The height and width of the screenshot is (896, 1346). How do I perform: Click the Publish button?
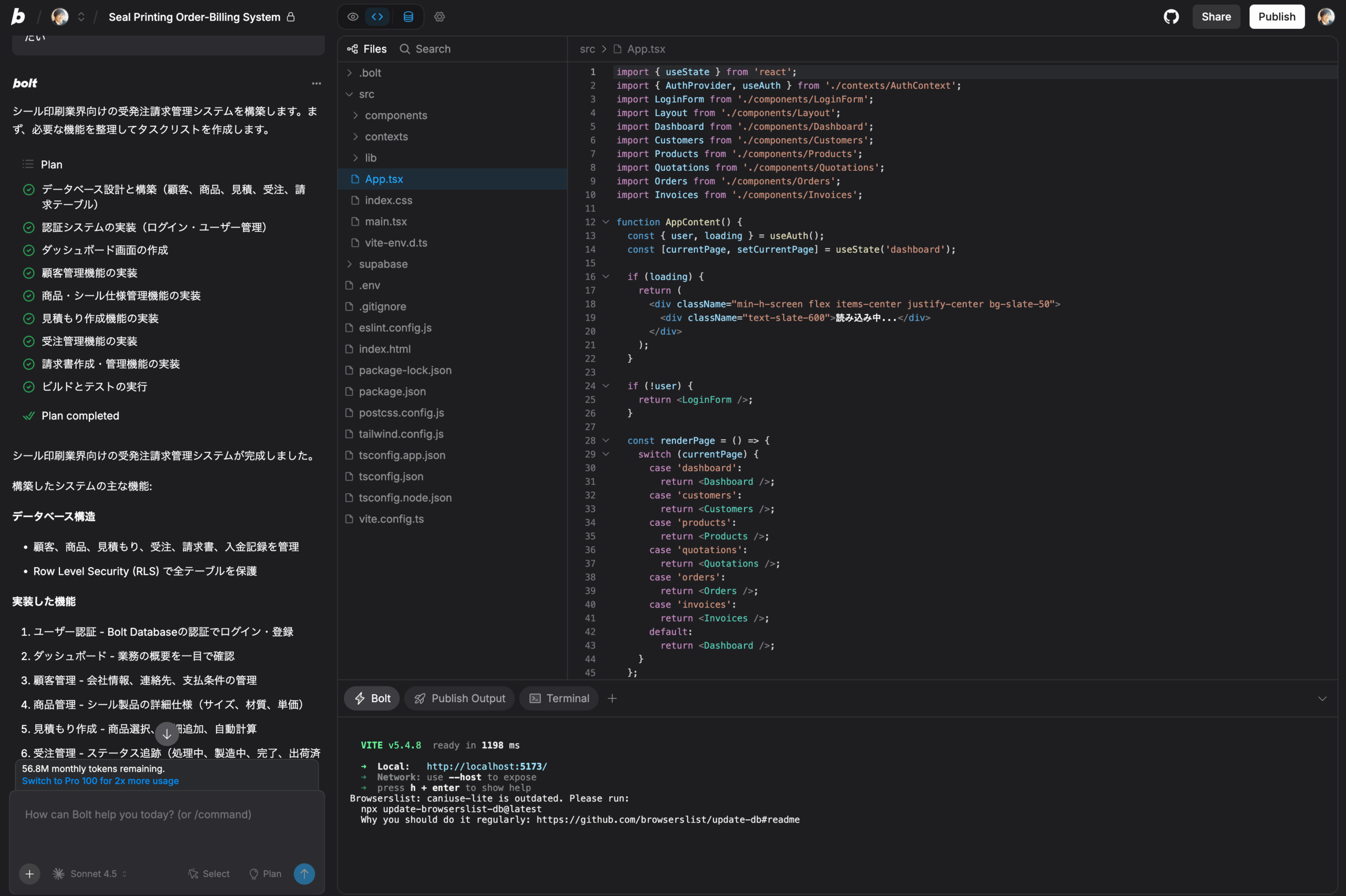(x=1276, y=17)
